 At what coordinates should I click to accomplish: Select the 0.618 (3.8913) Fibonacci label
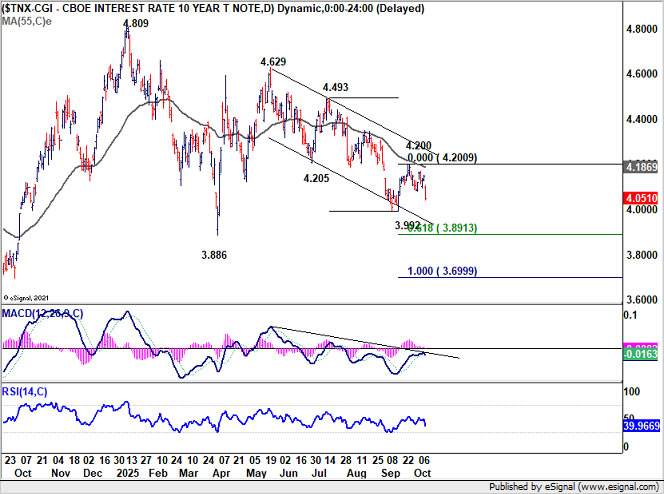[442, 228]
